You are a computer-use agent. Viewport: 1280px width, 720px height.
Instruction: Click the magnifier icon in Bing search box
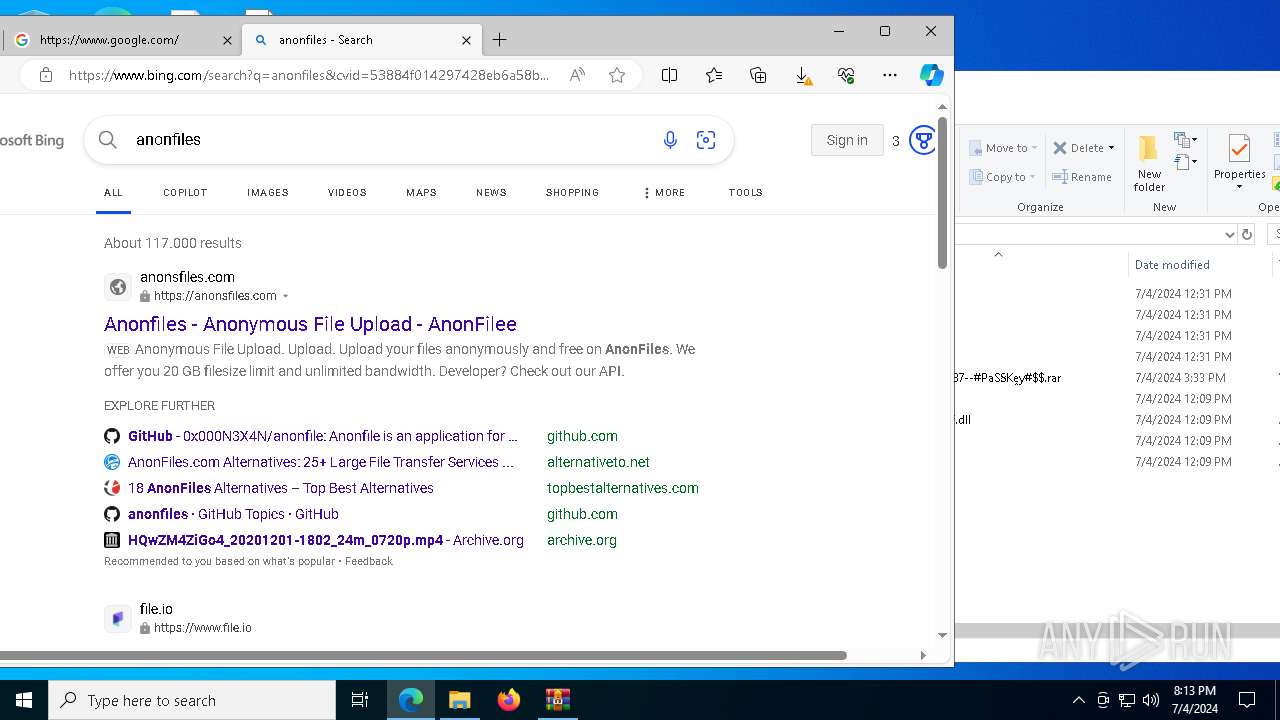tap(108, 140)
